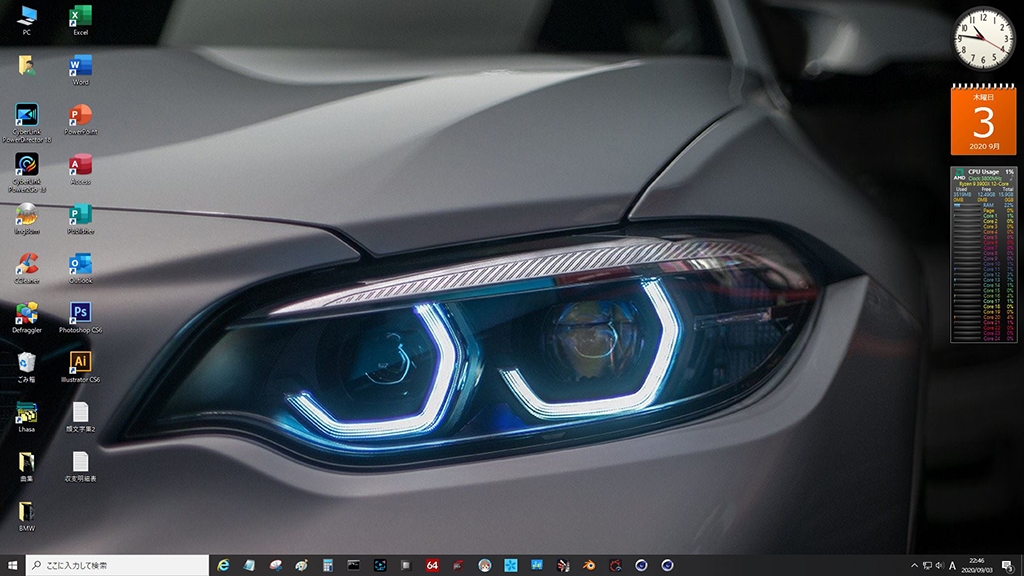Open the Excel desktop shortcut

(80, 20)
